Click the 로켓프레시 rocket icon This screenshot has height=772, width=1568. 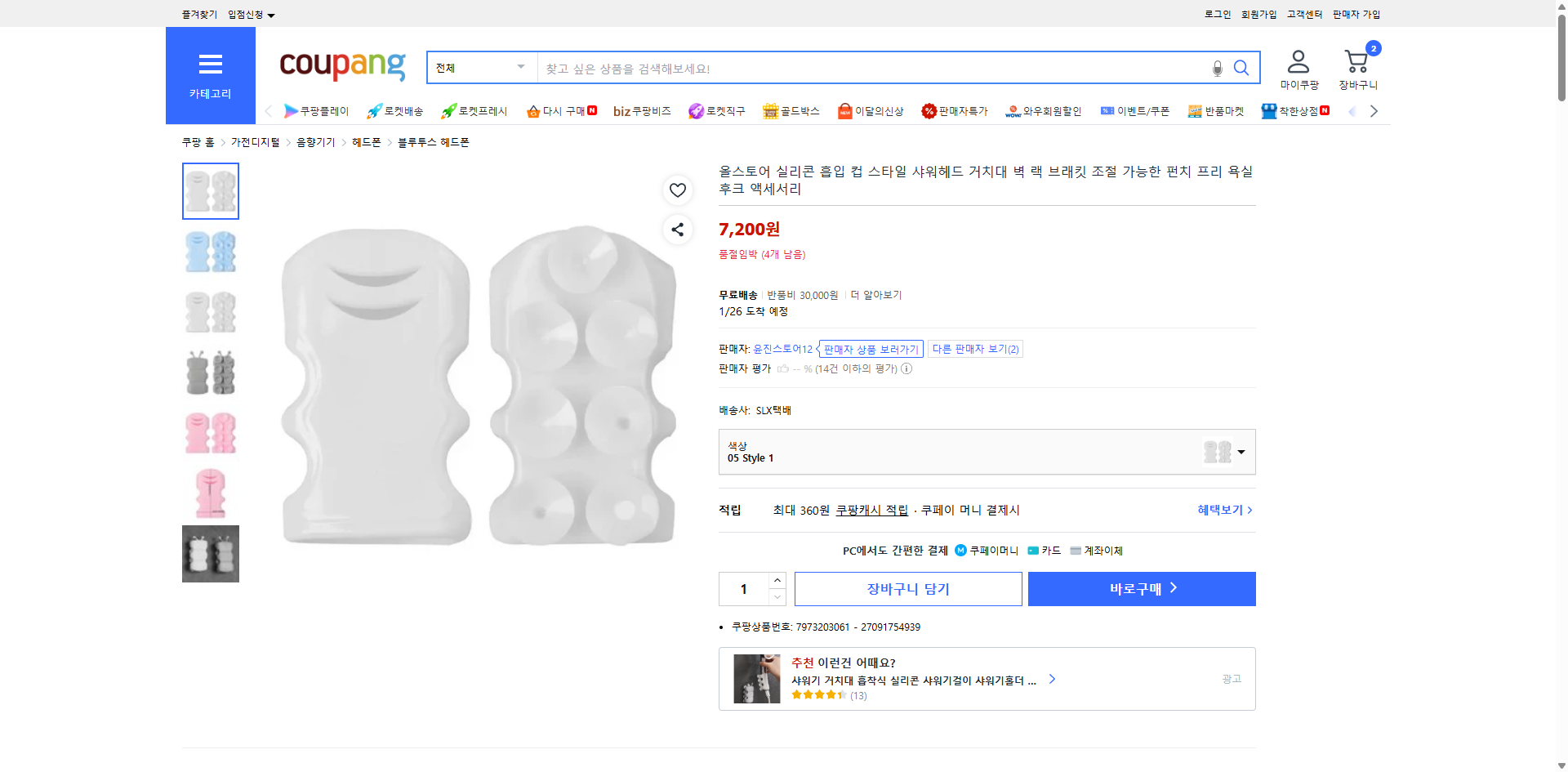coord(448,110)
